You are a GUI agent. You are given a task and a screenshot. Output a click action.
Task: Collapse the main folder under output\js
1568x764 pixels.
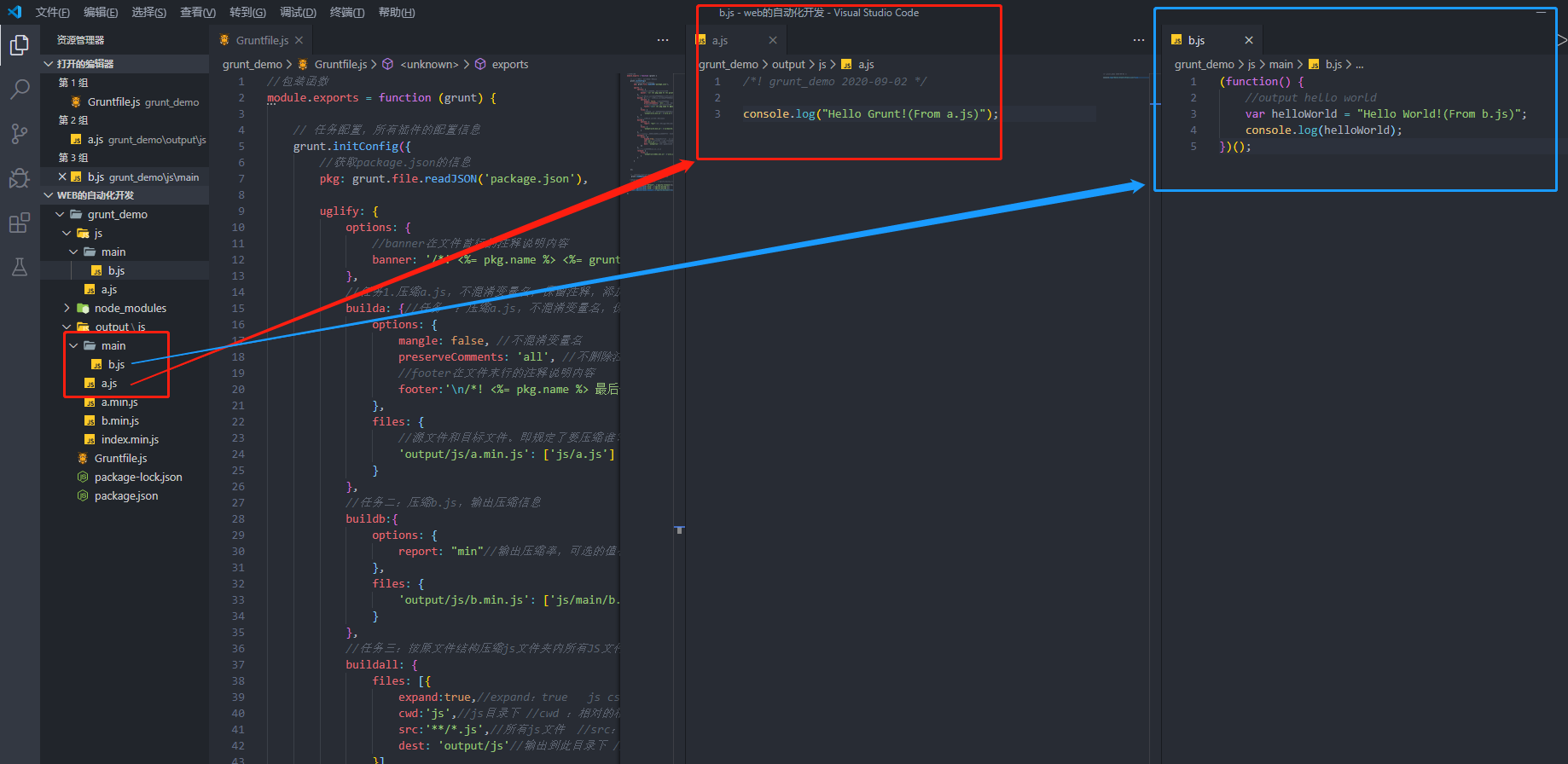tap(125, 345)
